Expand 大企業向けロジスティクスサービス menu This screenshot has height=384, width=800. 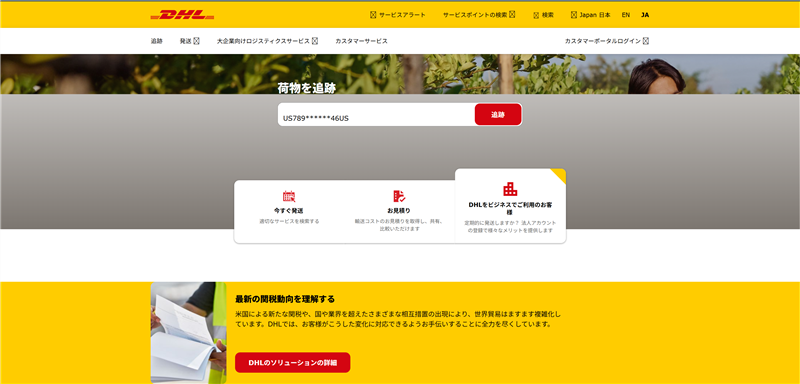tap(267, 41)
